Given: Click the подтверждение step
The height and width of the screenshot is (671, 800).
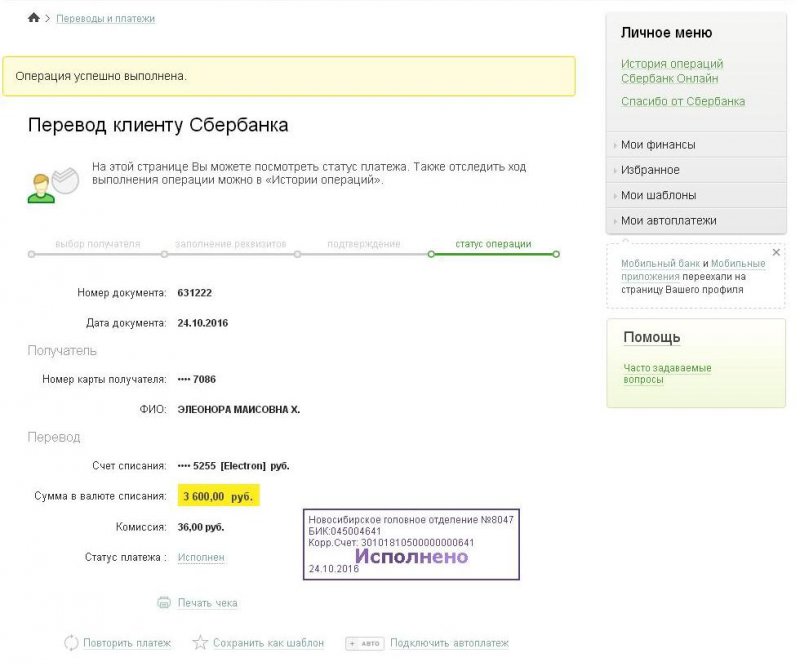Looking at the screenshot, I should 364,244.
